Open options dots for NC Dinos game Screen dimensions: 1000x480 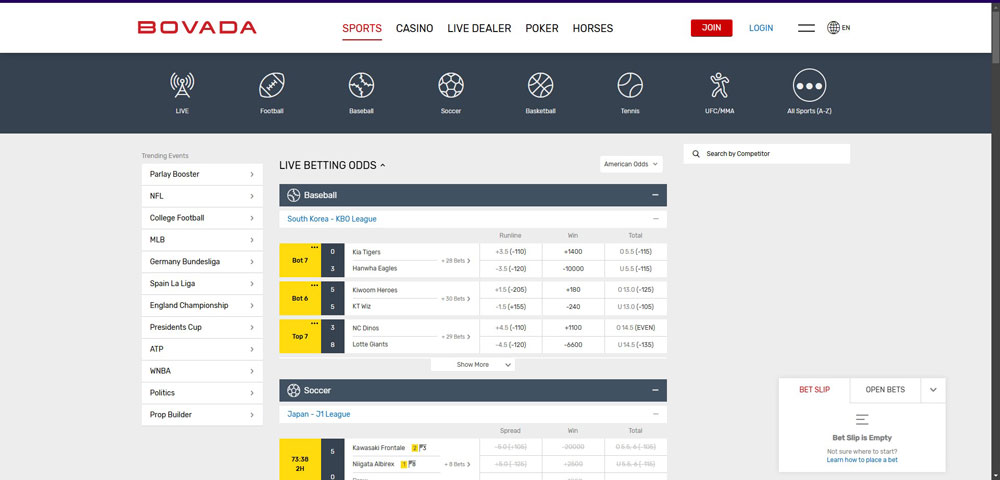pos(314,323)
